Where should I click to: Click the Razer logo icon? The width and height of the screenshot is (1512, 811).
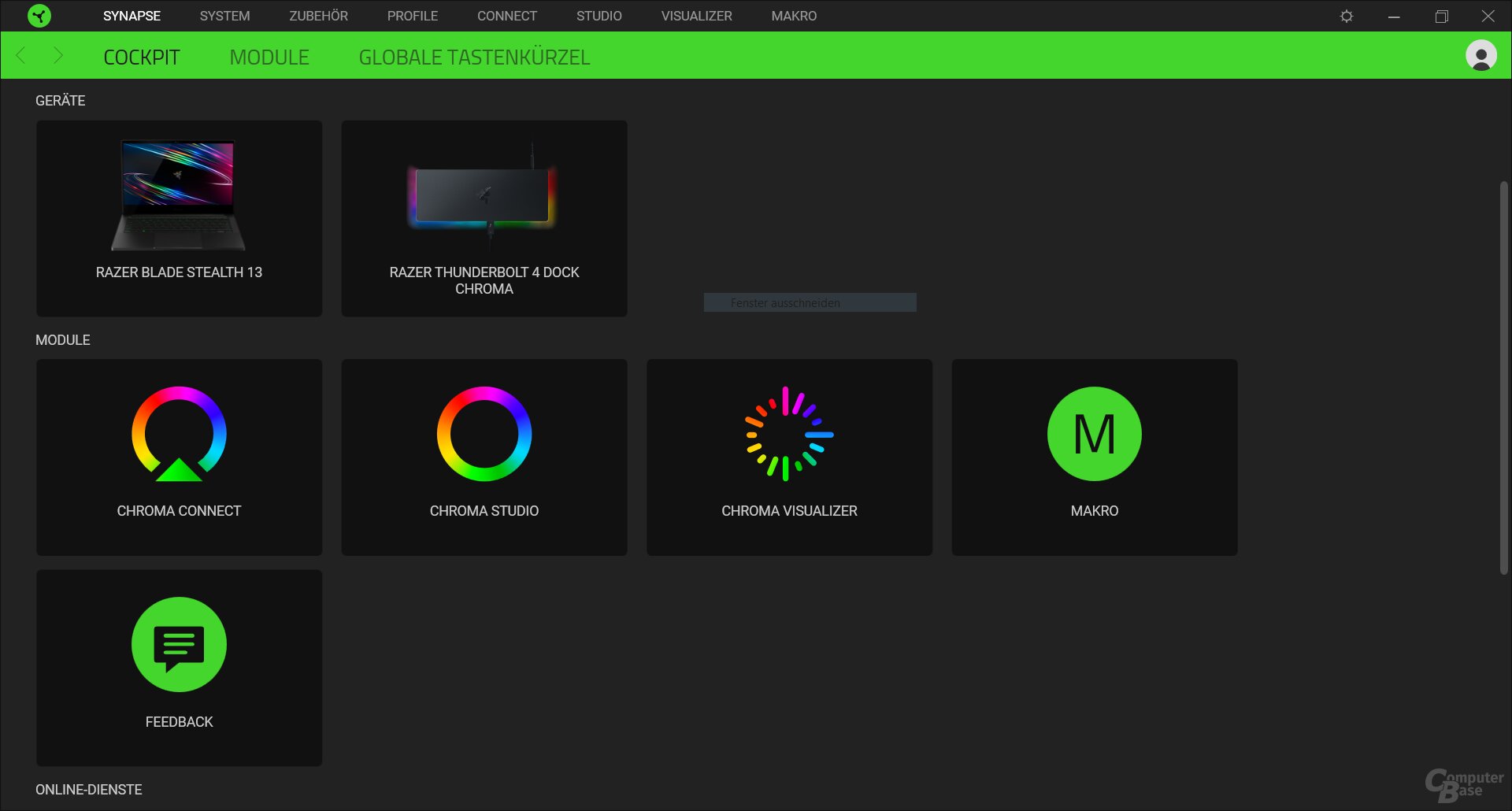click(x=39, y=16)
